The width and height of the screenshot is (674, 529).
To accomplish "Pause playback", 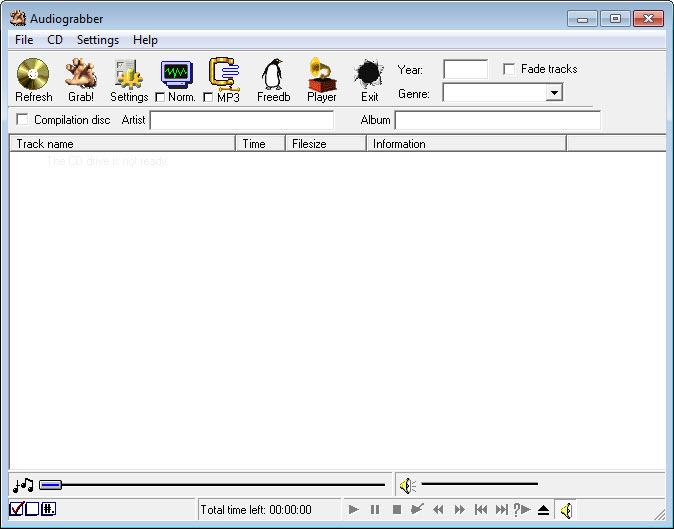I will click(375, 510).
